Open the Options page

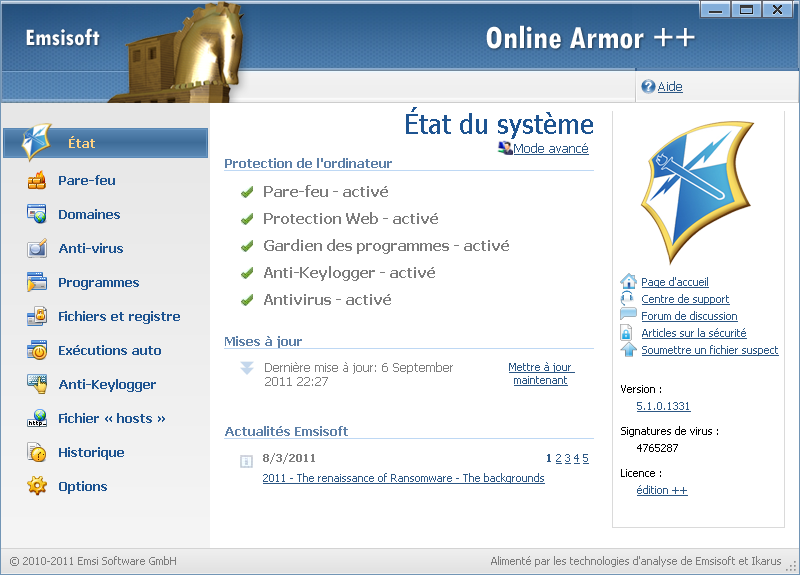(x=83, y=487)
